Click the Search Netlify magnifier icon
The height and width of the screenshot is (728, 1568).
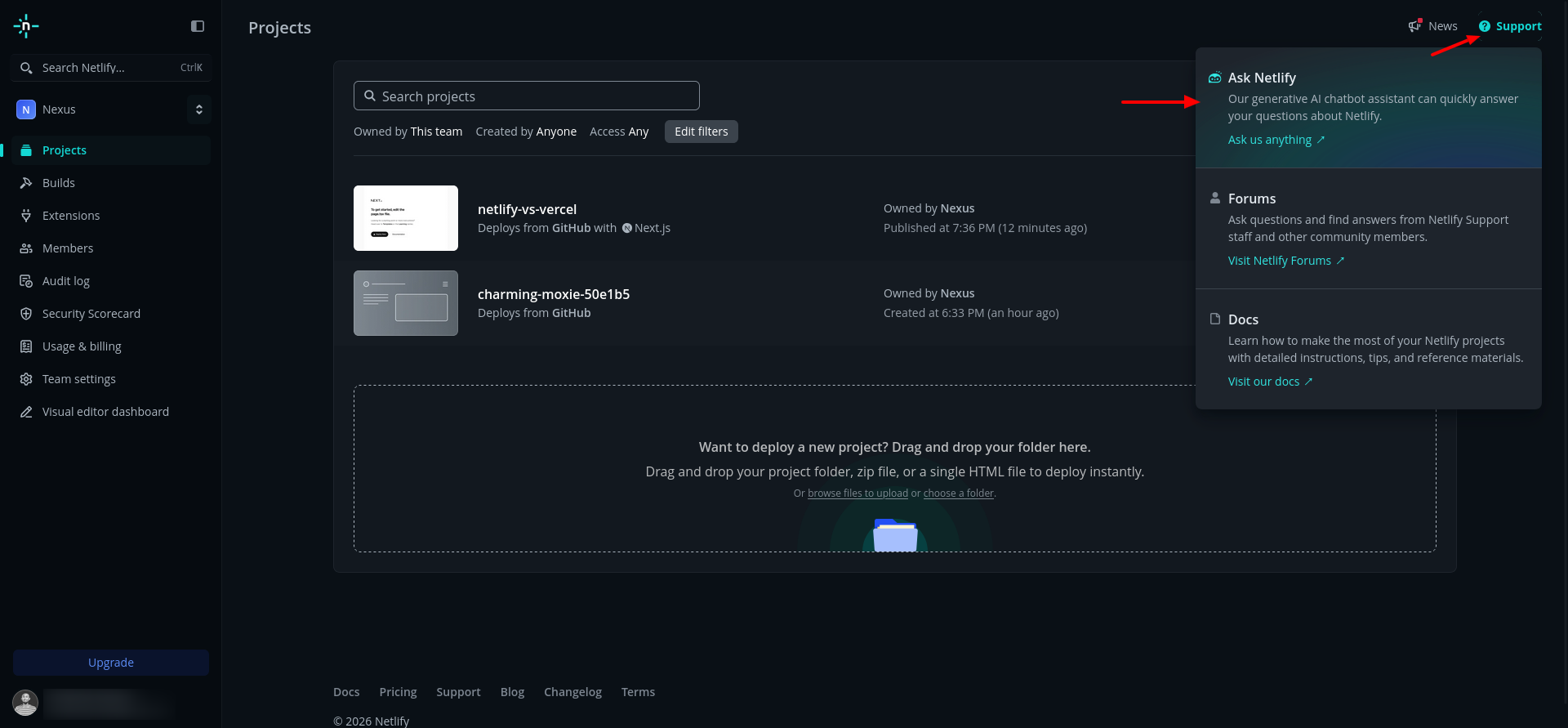pyautogui.click(x=26, y=68)
